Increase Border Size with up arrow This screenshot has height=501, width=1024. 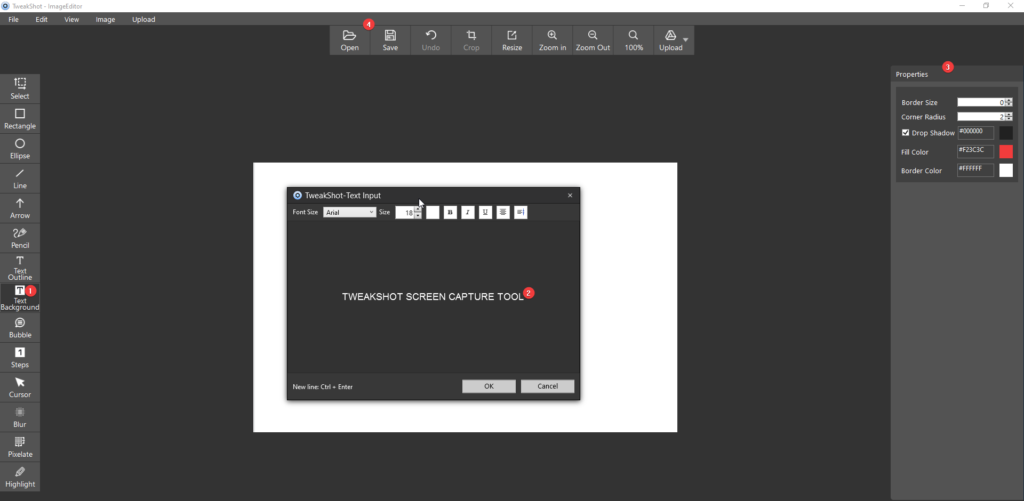click(x=1009, y=100)
